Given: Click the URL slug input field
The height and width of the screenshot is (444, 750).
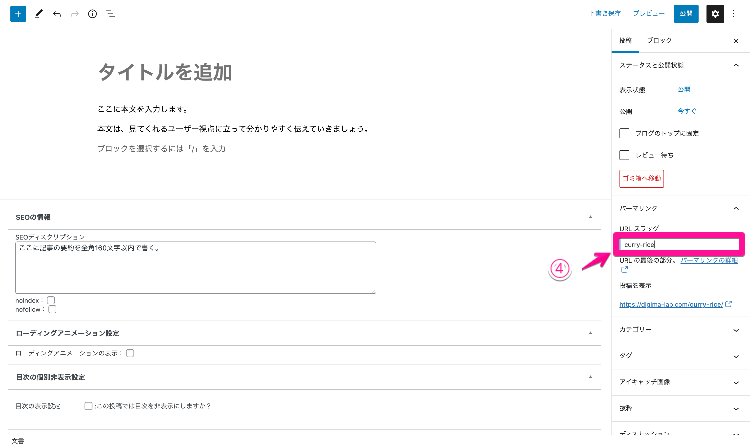Looking at the screenshot, I should (679, 244).
